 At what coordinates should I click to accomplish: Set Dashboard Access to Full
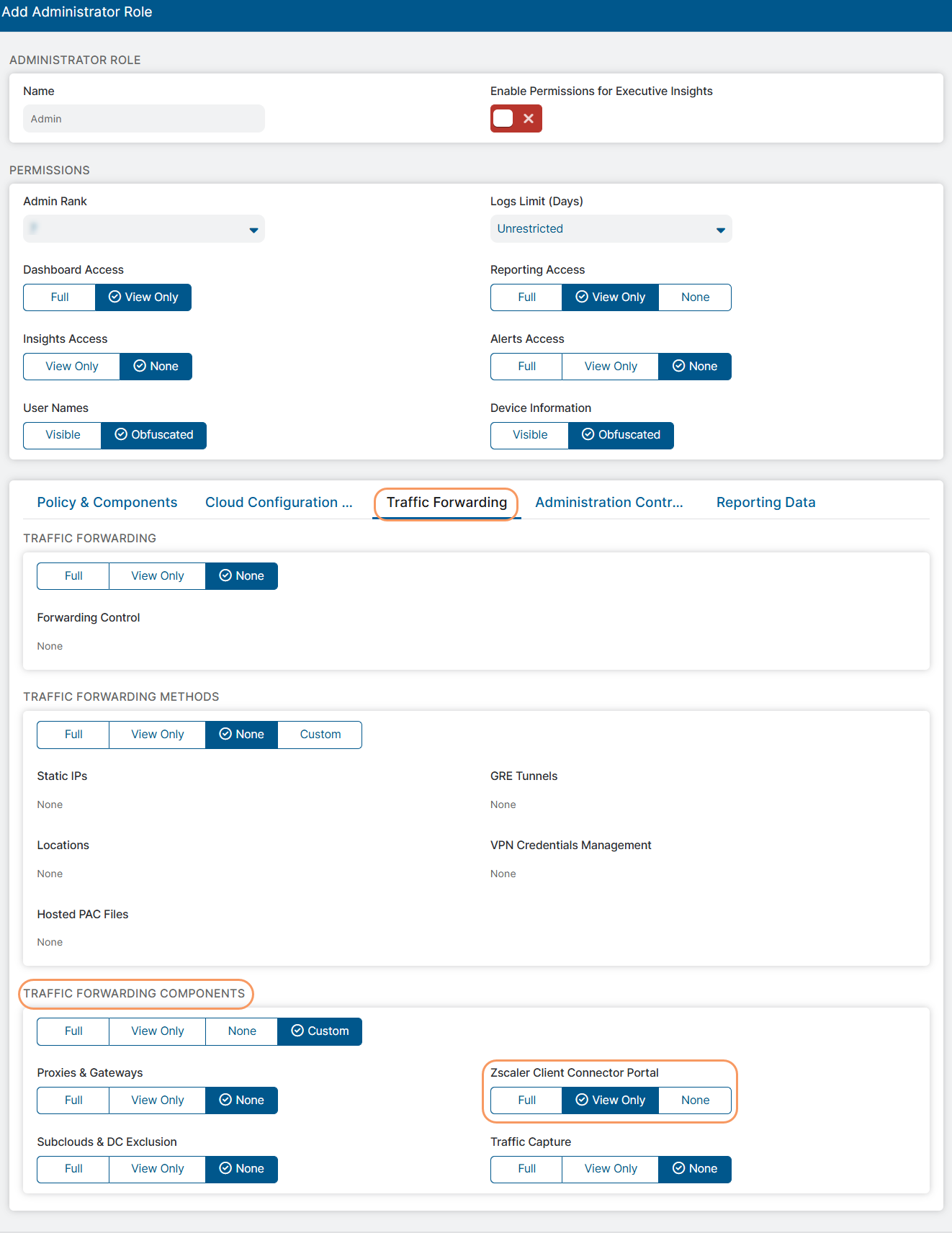(60, 297)
